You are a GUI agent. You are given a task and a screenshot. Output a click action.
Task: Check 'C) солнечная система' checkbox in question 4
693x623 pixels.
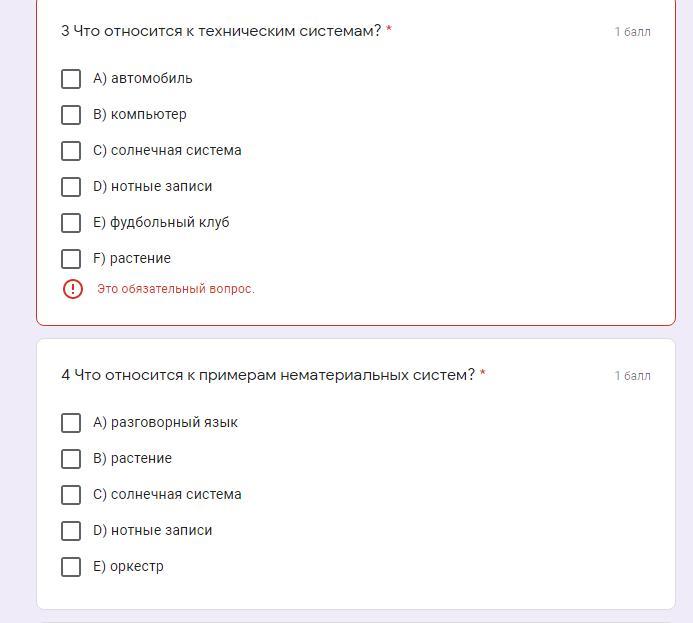pos(71,495)
